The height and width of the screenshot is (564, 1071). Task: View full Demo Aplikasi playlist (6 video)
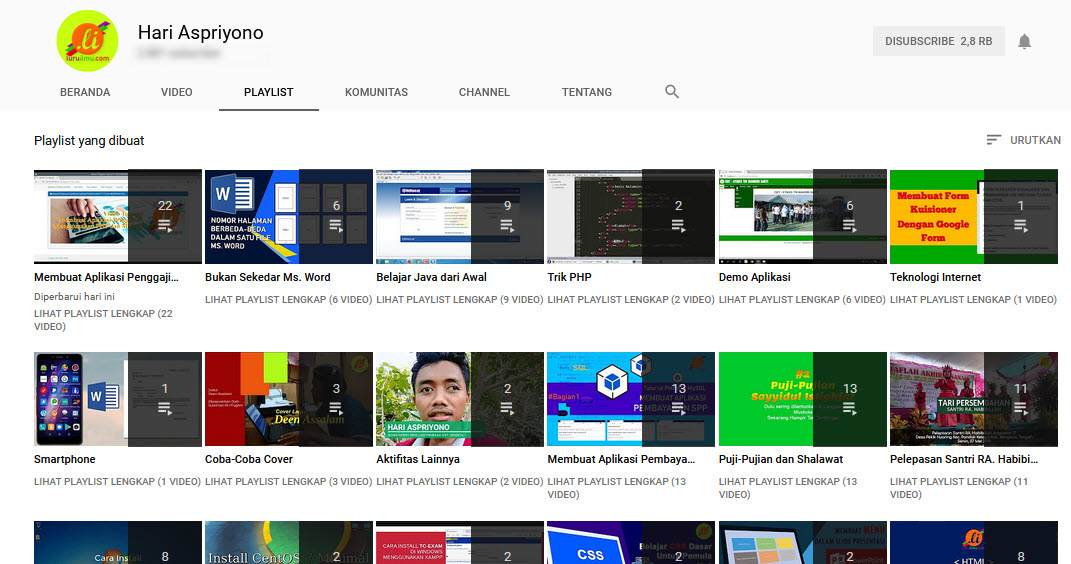(802, 299)
